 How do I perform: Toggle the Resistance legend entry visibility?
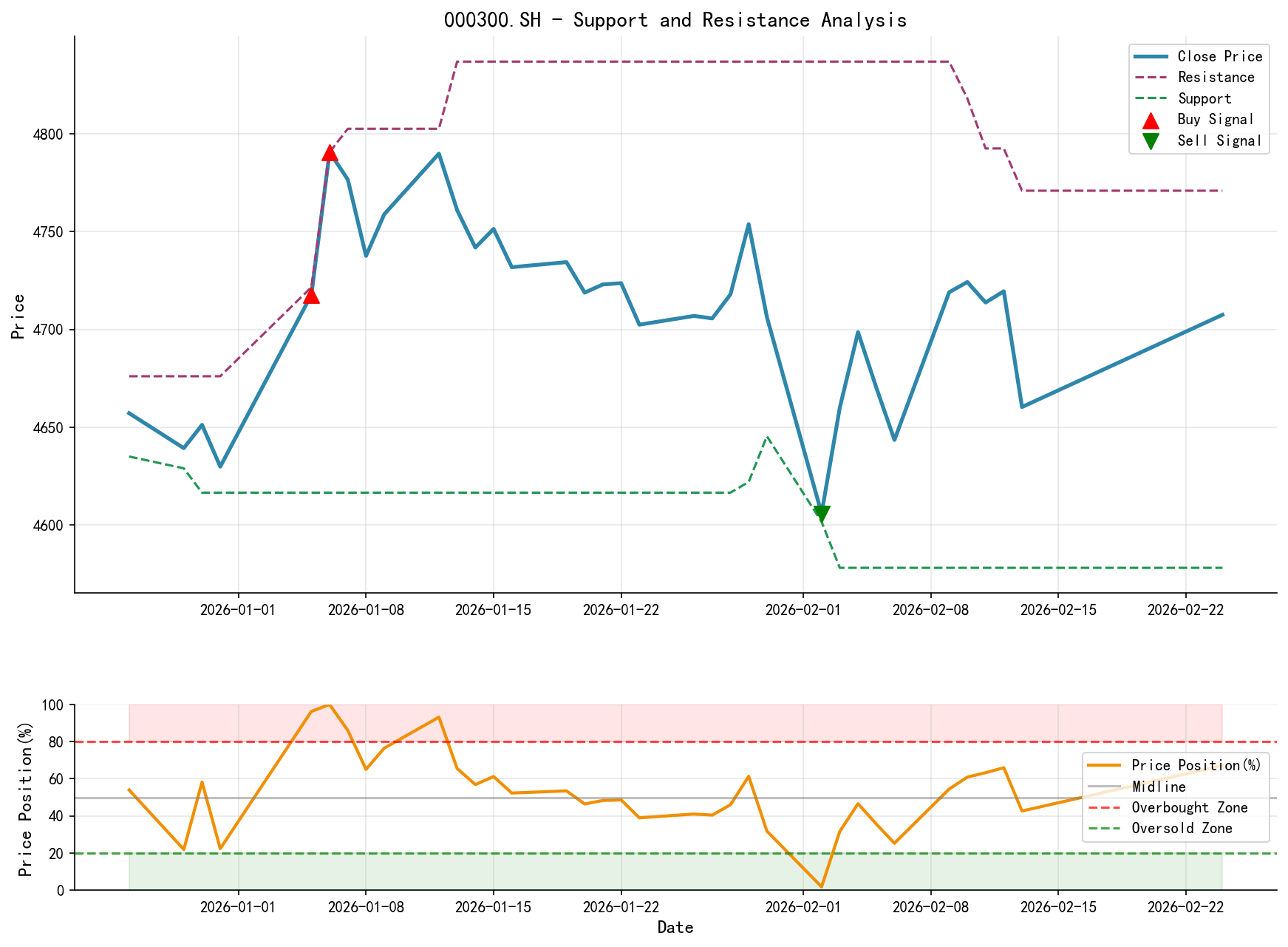(x=1216, y=77)
